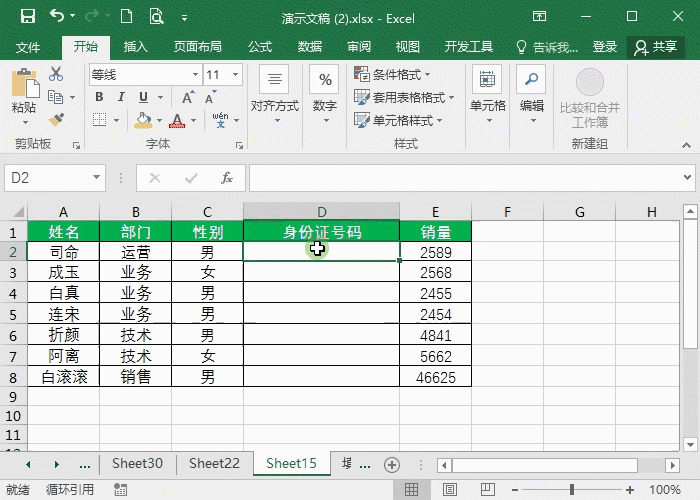
Task: Click the zoom slider handle
Action: pos(572,490)
